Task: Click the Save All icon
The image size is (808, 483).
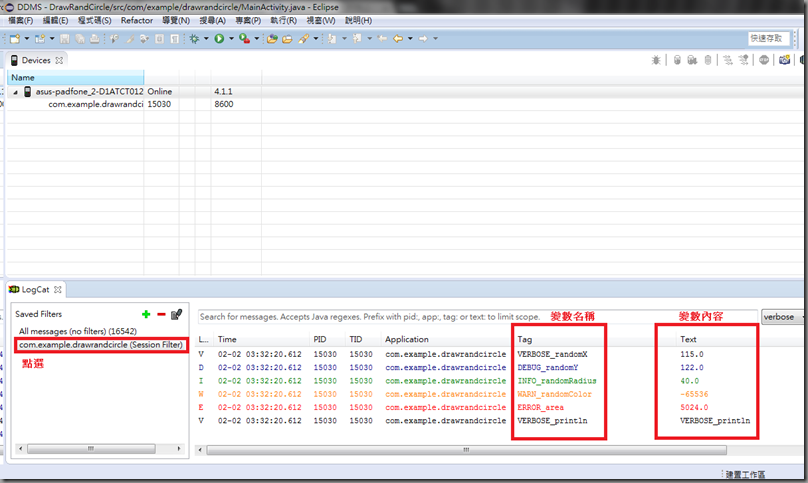Action: [80, 39]
